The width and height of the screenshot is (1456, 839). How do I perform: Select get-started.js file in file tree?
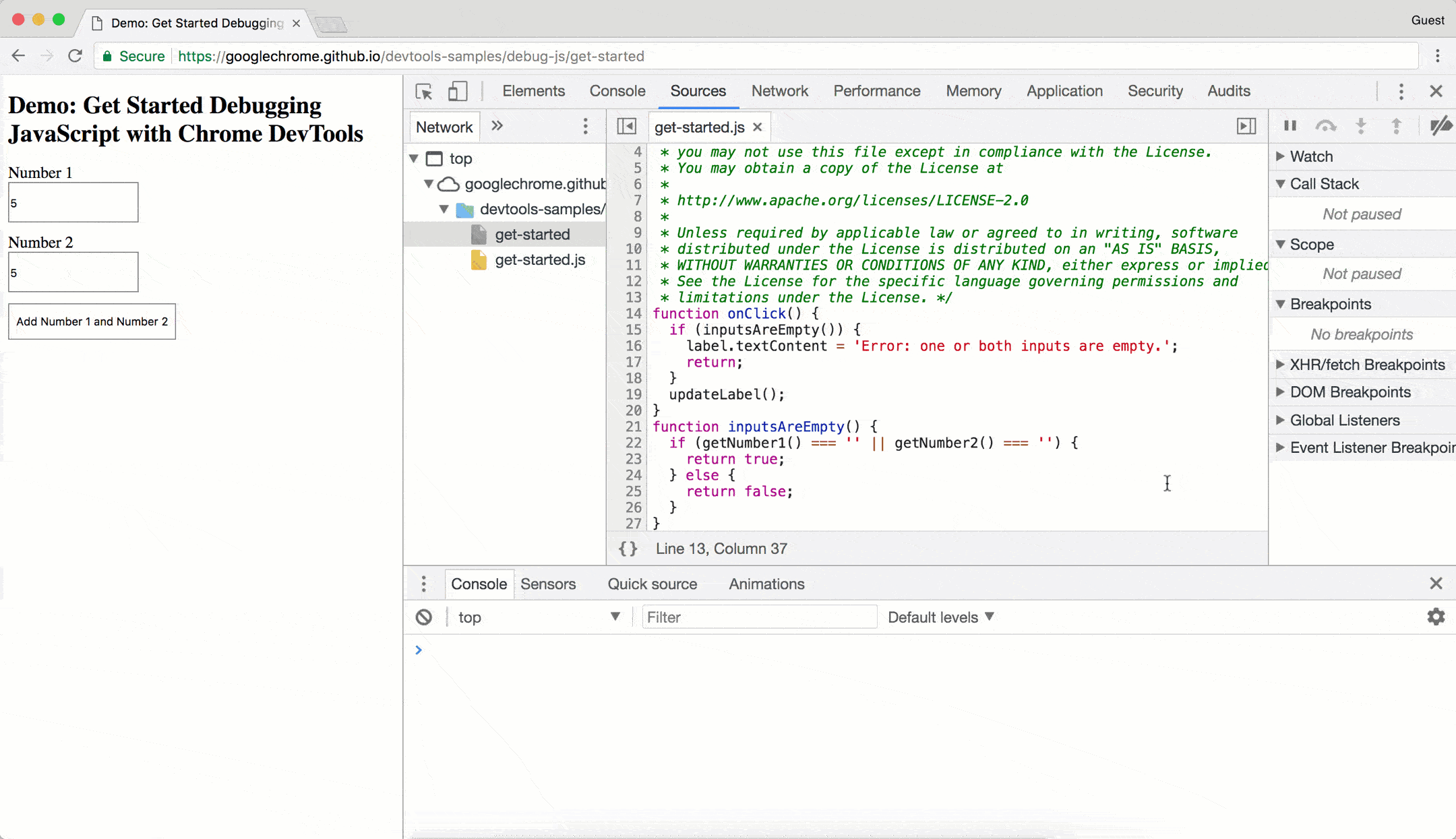click(x=540, y=260)
